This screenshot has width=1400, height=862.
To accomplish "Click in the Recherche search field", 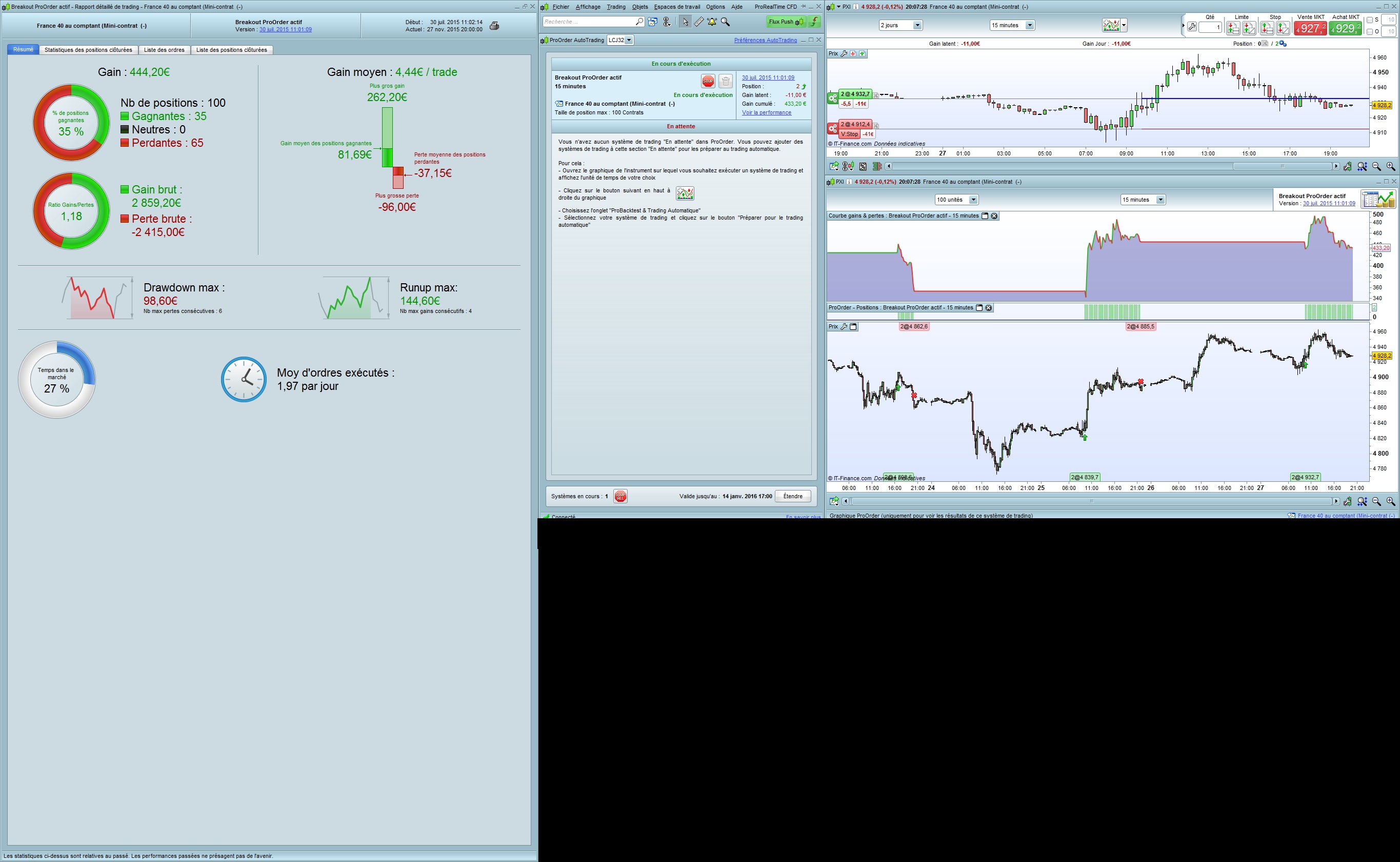I will point(589,22).
